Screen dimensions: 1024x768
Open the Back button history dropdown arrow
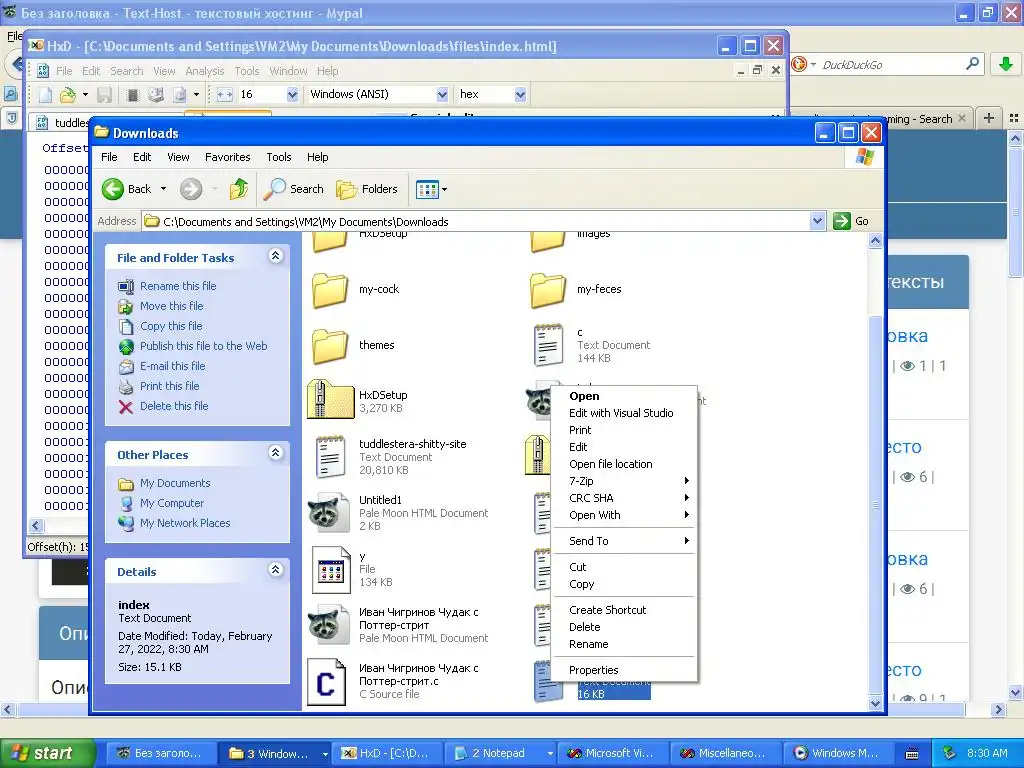pyautogui.click(x=163, y=189)
